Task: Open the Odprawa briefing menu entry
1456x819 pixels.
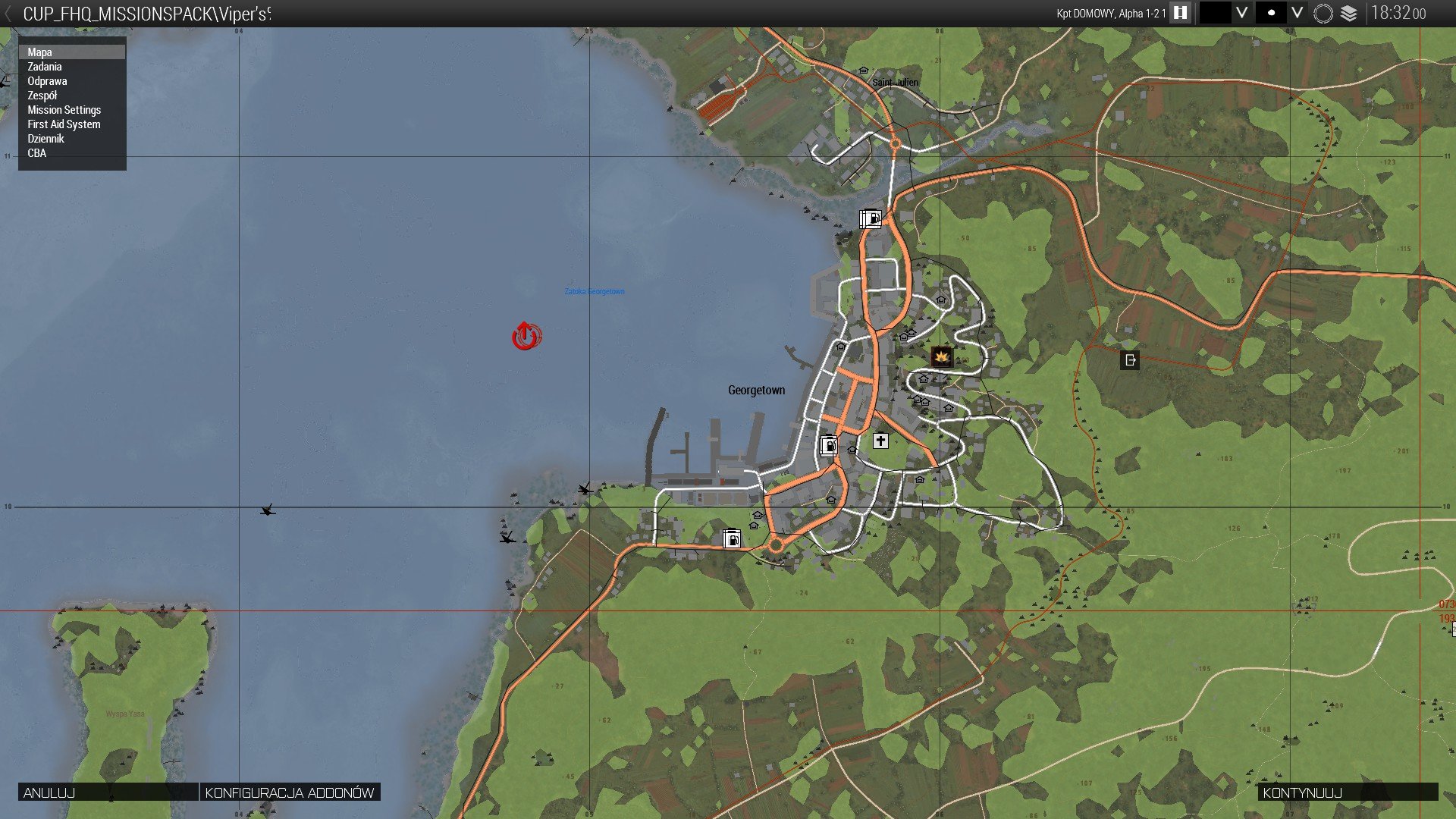Action: pos(47,81)
